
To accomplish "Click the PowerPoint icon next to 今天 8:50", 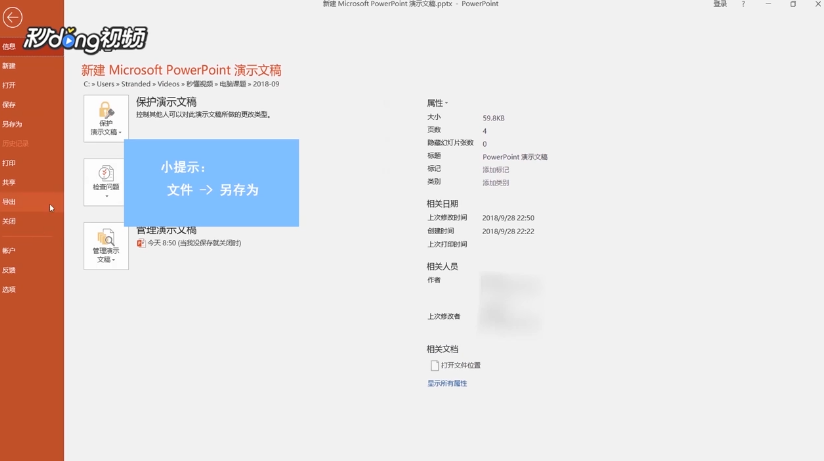I will [x=141, y=243].
